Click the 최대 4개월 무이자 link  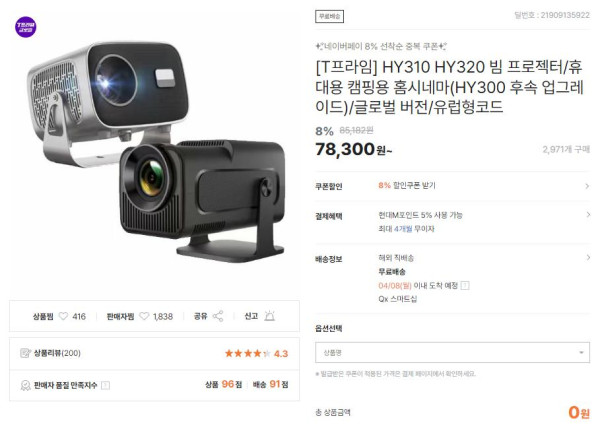(x=406, y=229)
